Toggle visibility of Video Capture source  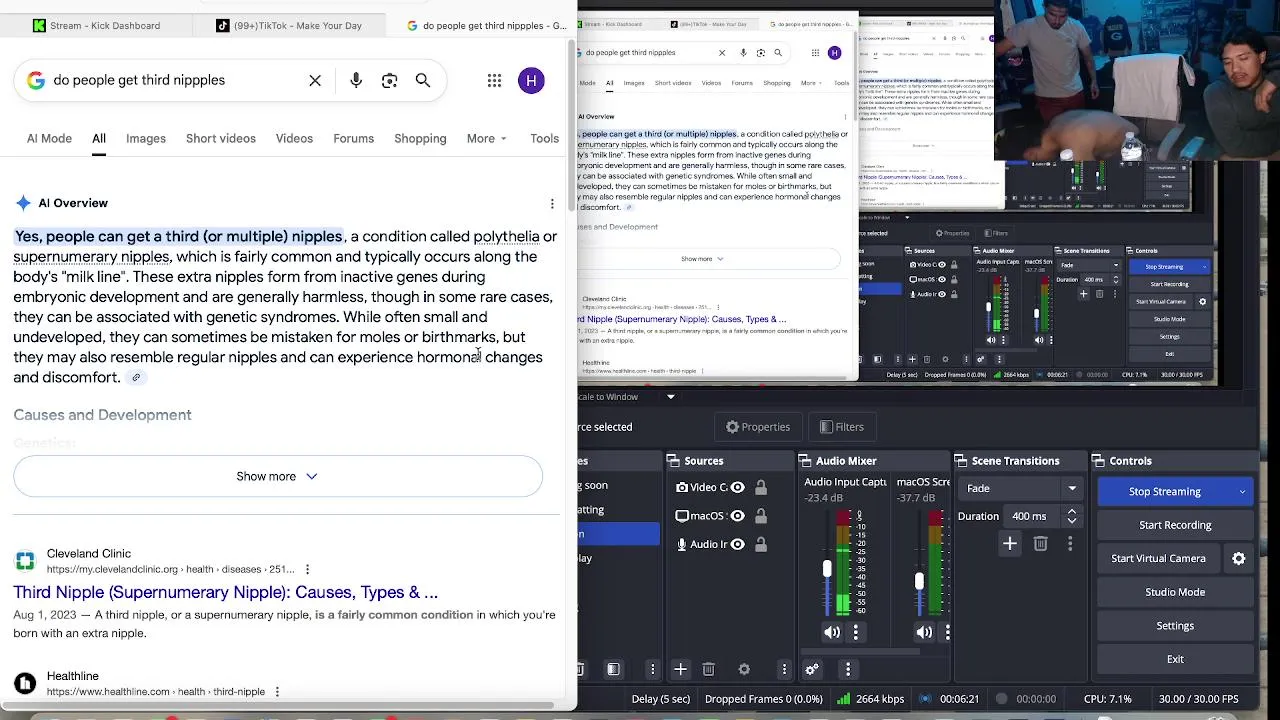pos(738,487)
